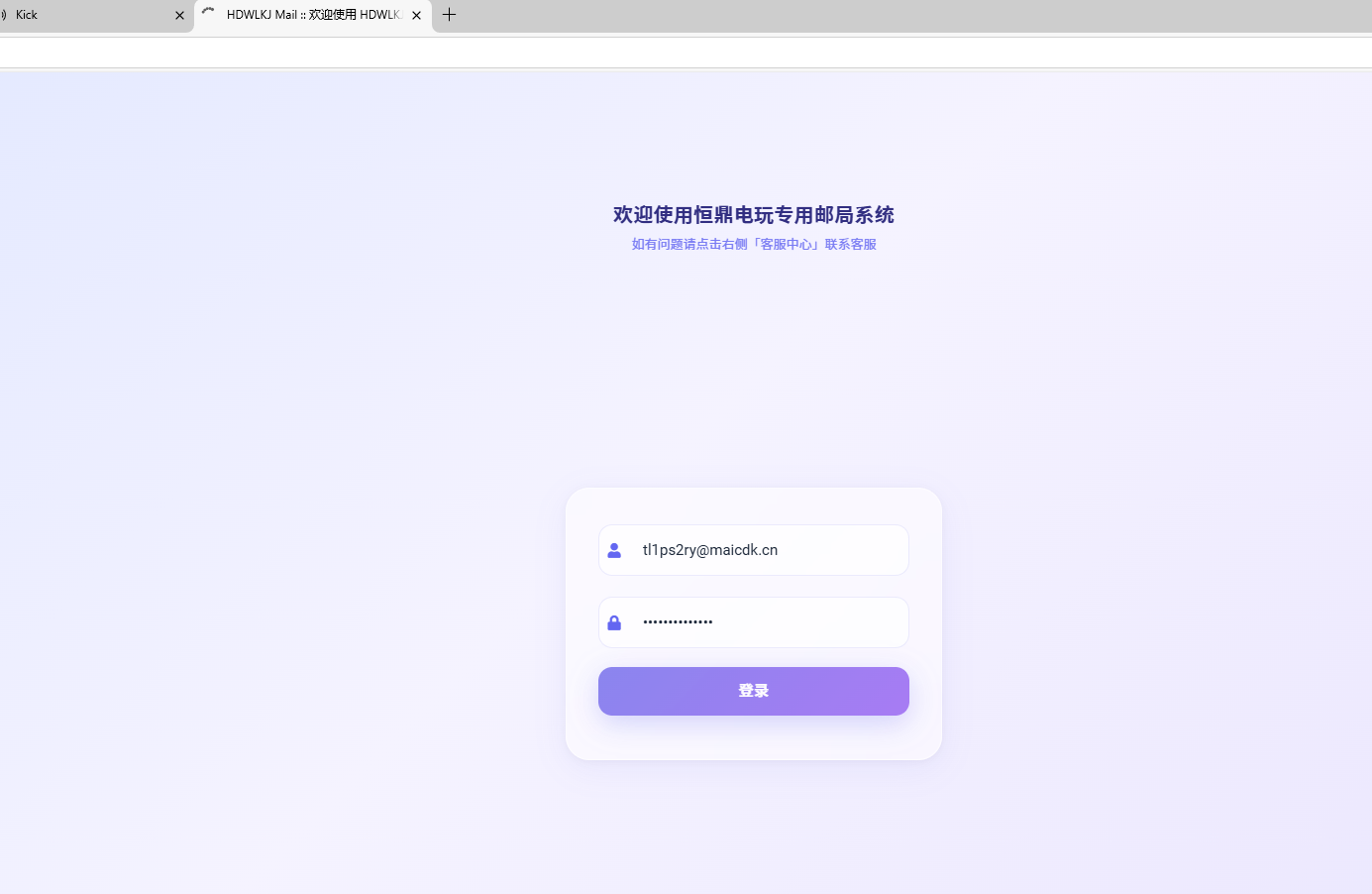Click the 欢迎使用恒鼎电玩专用邮局系统 heading

point(753,215)
